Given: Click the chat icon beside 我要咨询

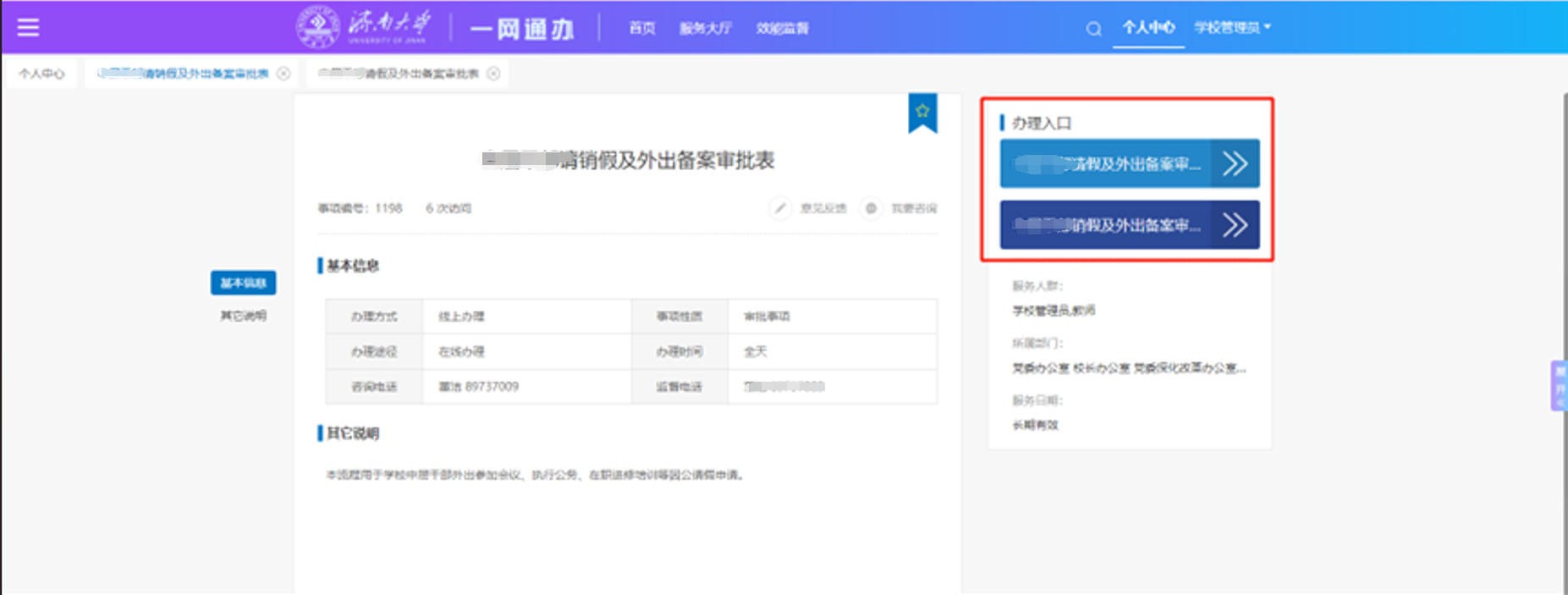Looking at the screenshot, I should [x=871, y=208].
